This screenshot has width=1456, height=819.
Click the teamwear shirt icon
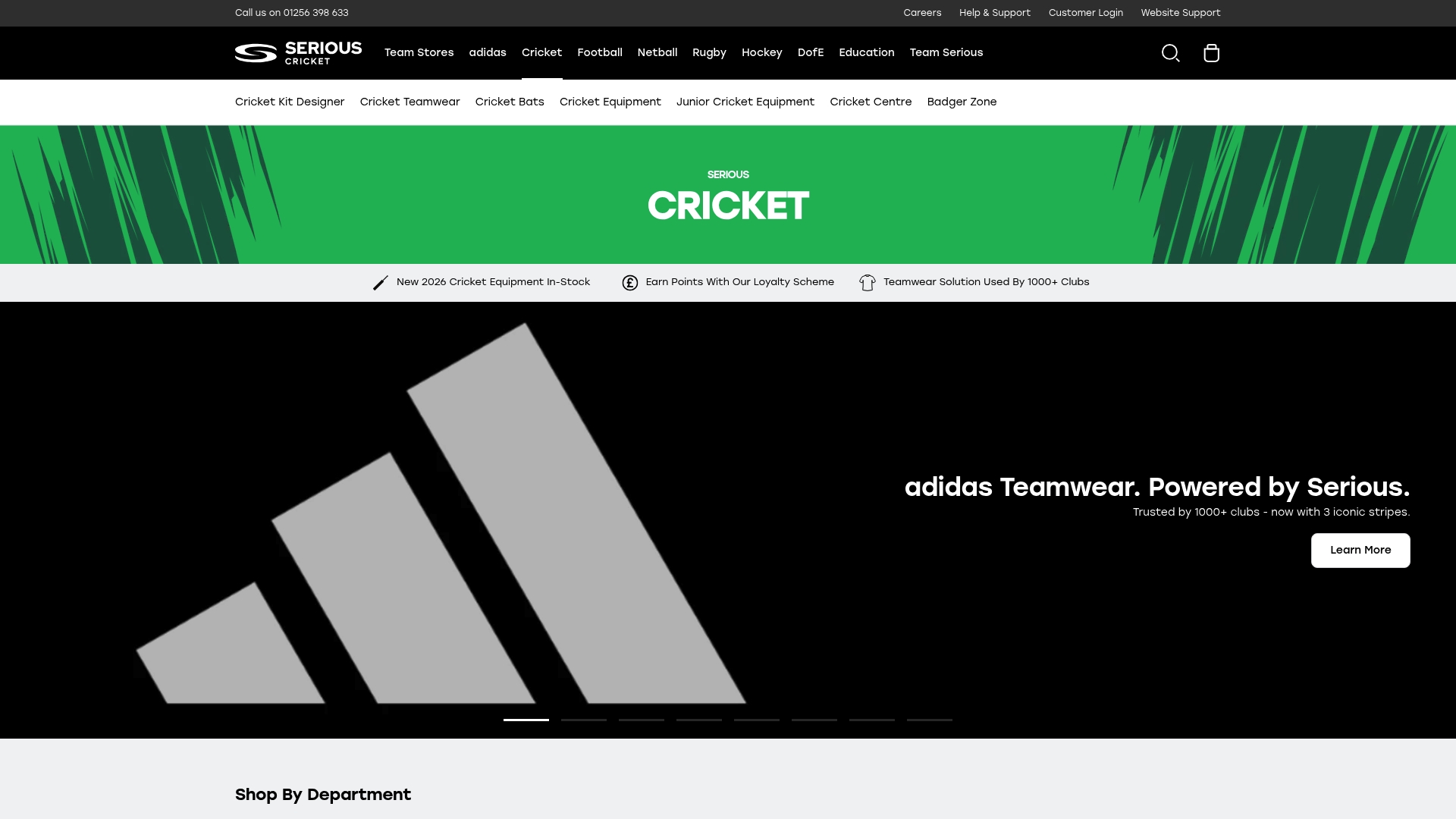point(867,282)
